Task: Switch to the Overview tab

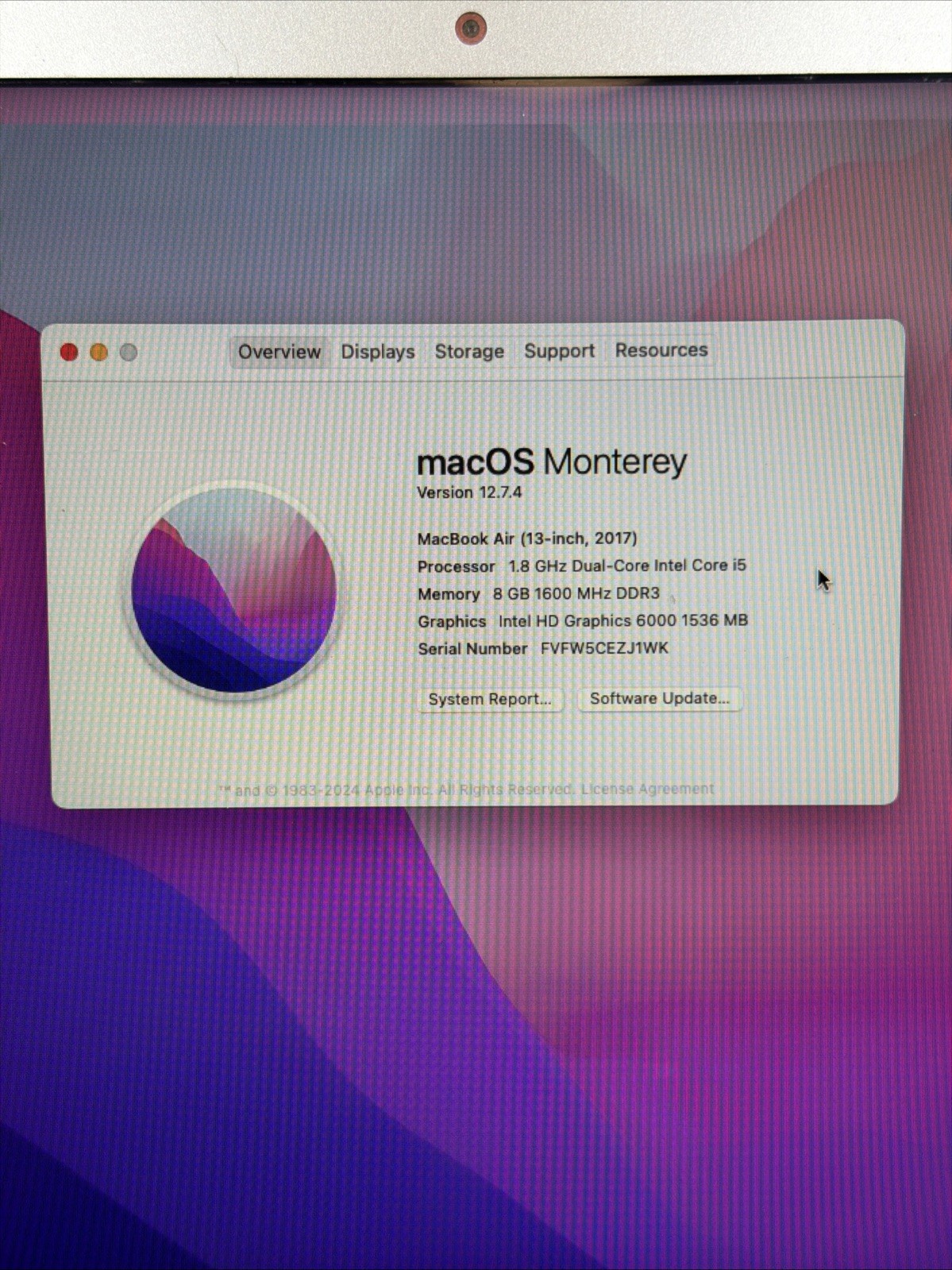Action: tap(279, 352)
